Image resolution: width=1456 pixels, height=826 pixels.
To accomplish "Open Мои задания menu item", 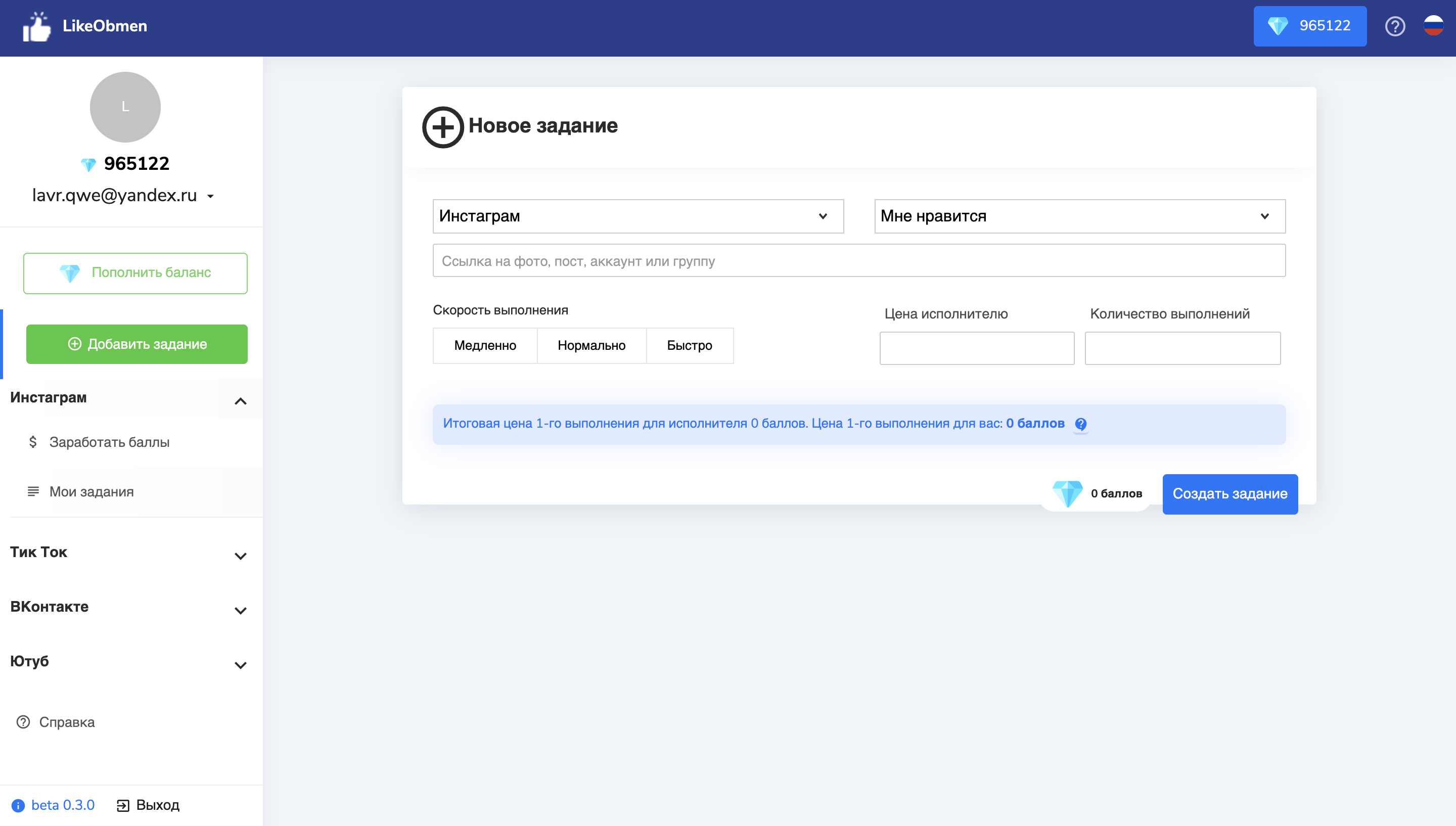I will pyautogui.click(x=92, y=492).
